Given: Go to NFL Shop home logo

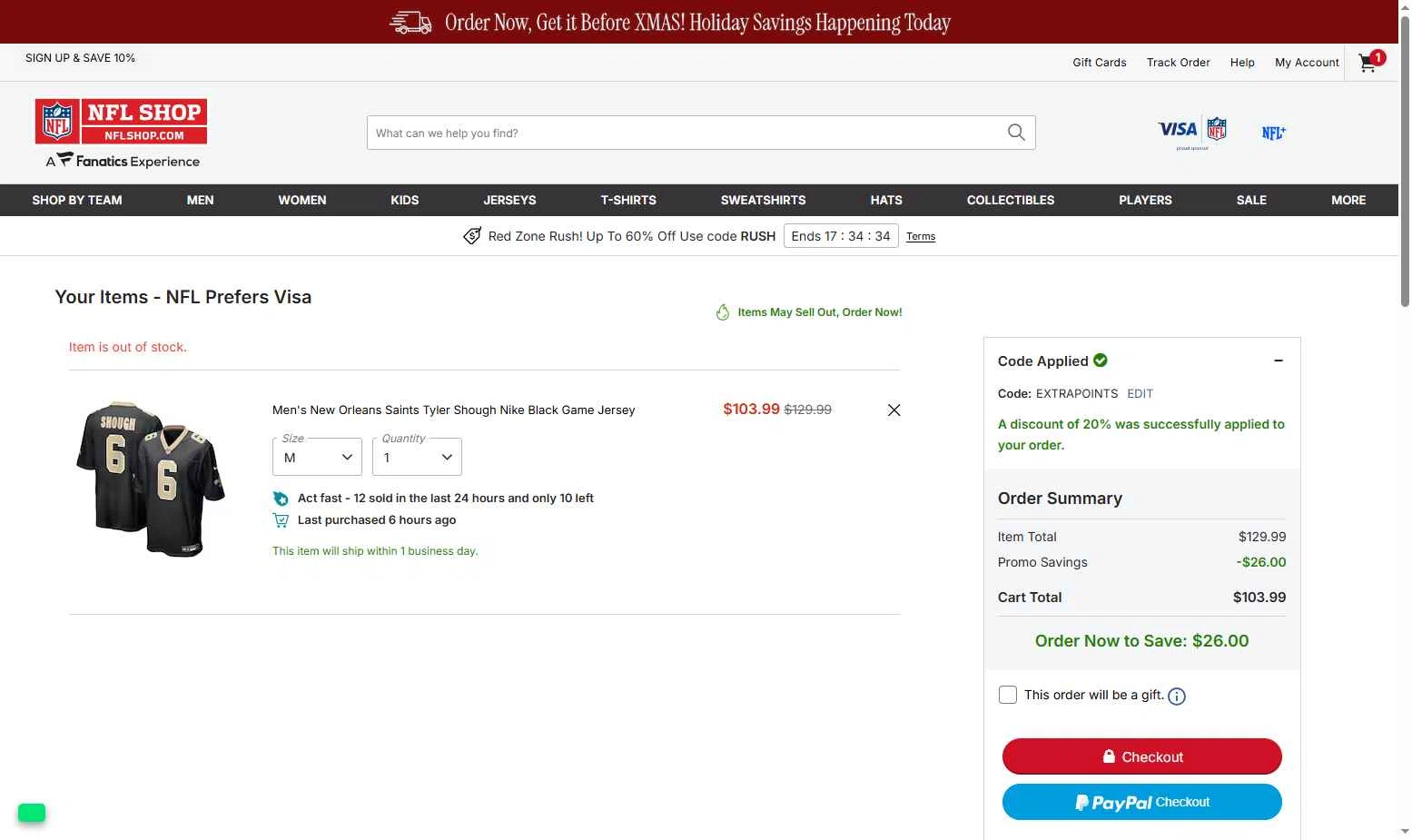Looking at the screenshot, I should (121, 122).
